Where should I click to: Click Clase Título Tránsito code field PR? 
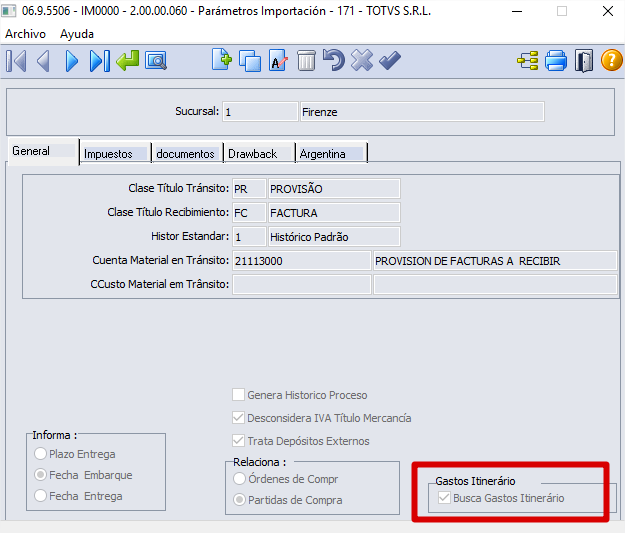[x=249, y=189]
